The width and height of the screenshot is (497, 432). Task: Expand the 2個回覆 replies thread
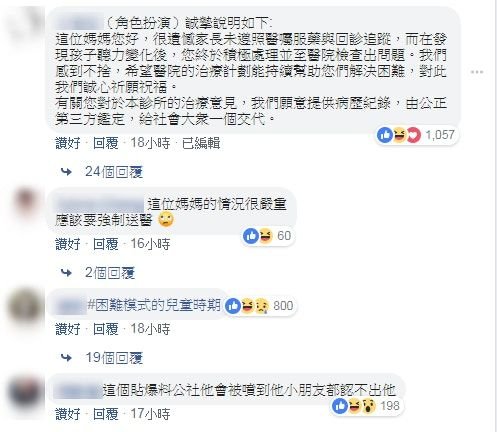110,273
